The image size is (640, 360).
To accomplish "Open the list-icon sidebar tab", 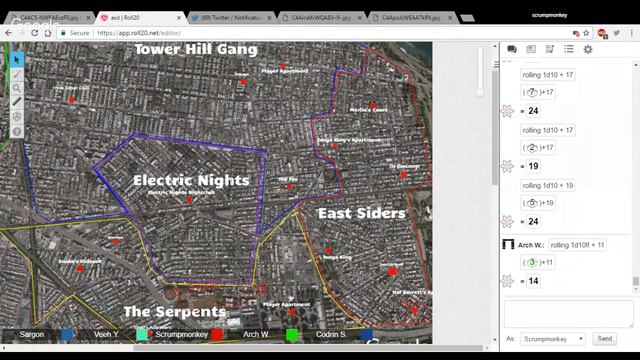I will (x=569, y=49).
